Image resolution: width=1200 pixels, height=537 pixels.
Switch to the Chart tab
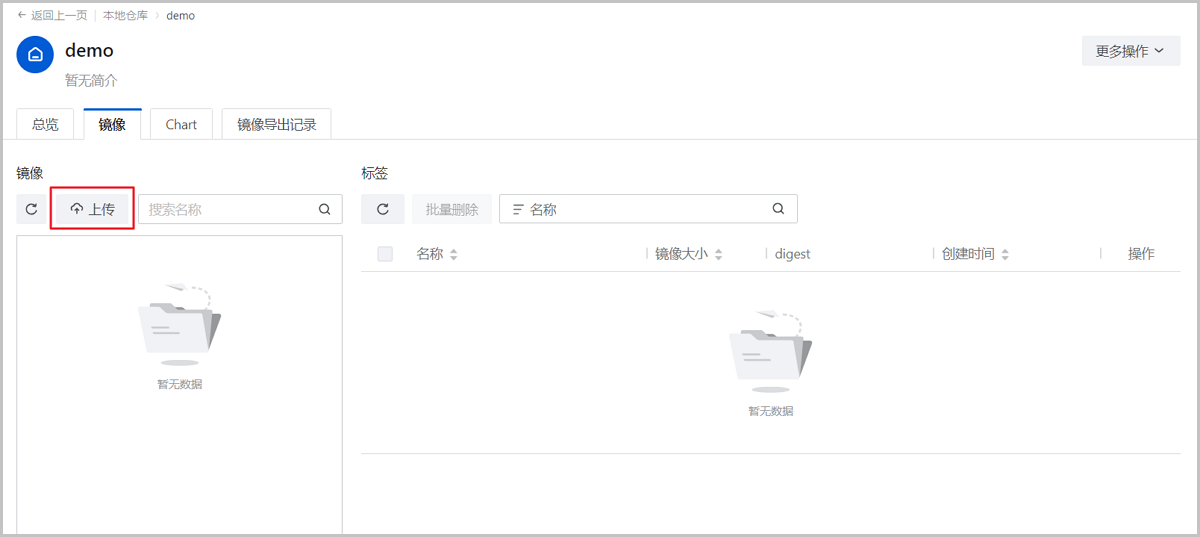coord(181,125)
